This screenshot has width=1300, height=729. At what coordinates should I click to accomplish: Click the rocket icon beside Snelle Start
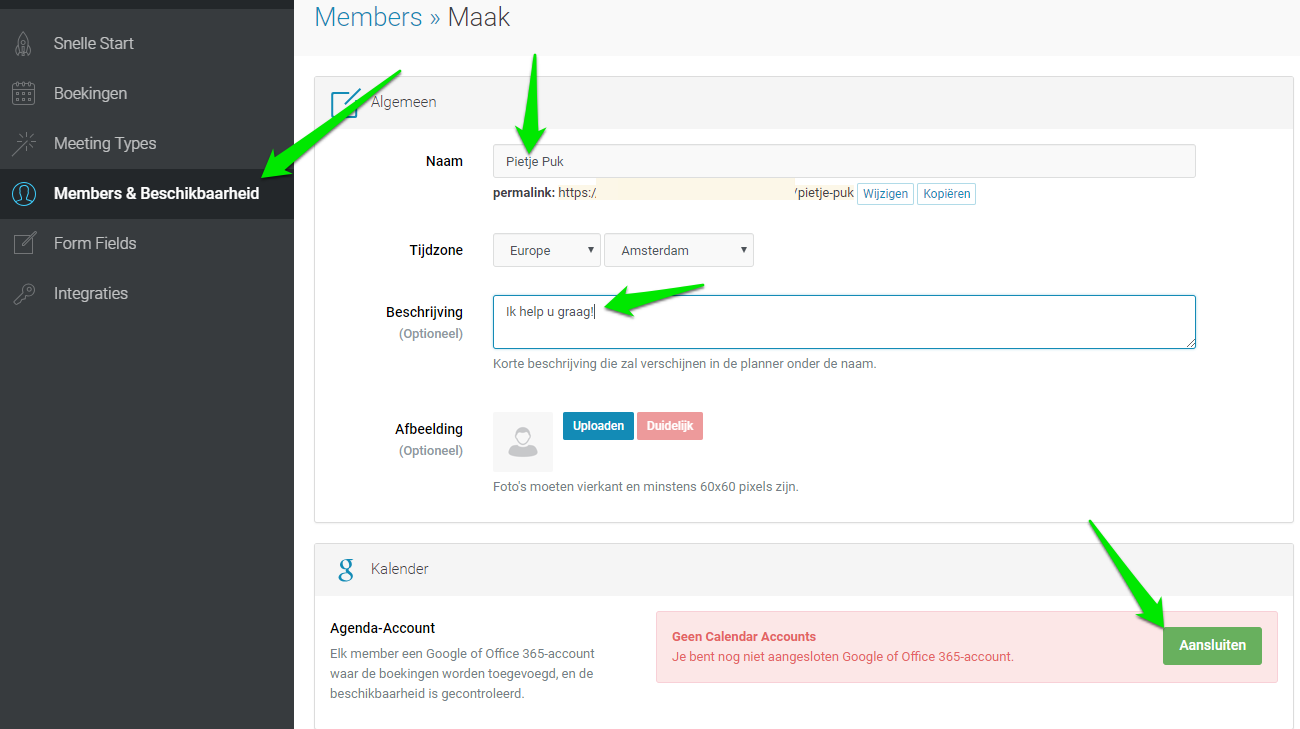tap(23, 44)
